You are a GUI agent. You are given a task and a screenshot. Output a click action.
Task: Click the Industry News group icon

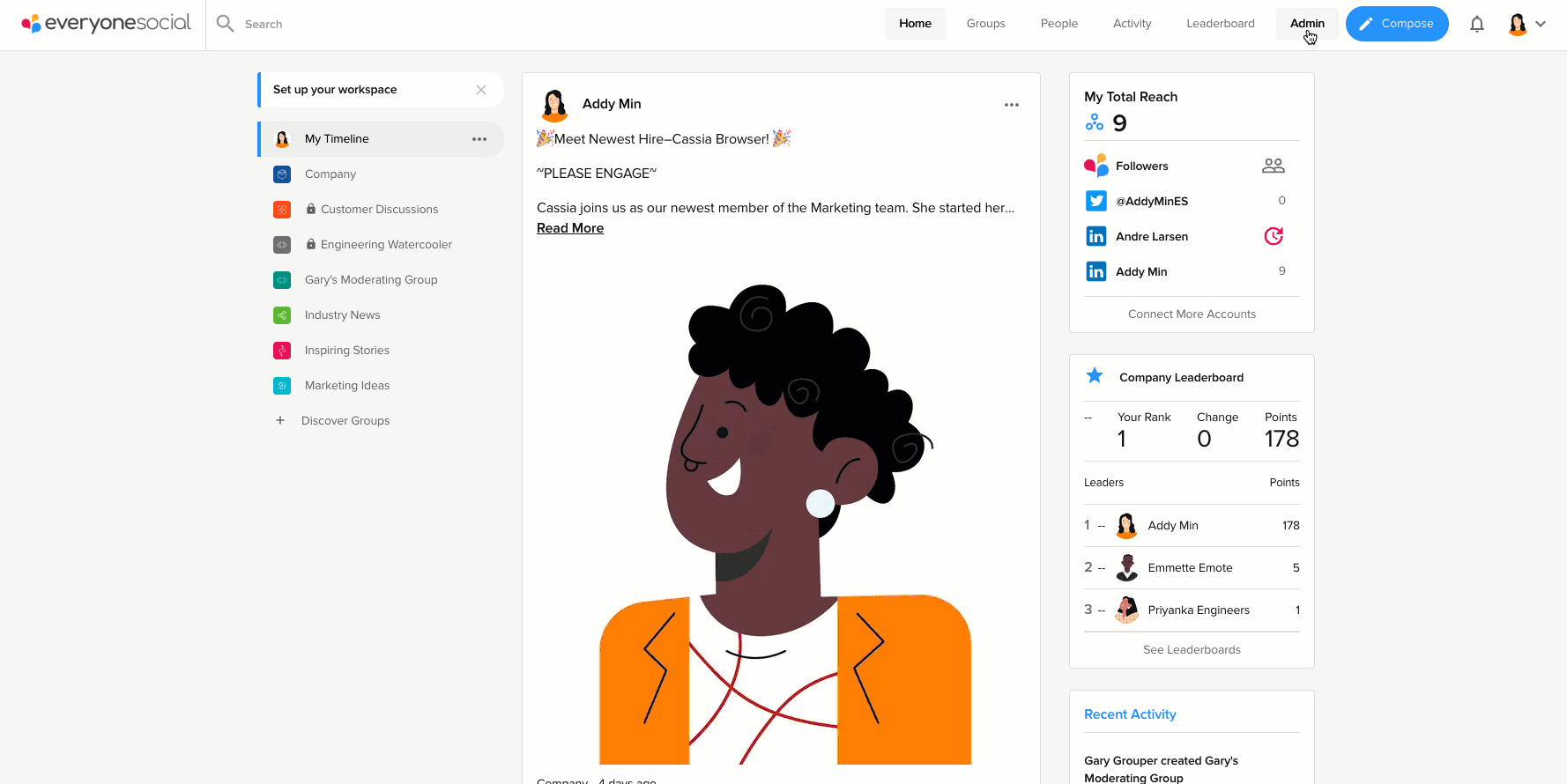[x=282, y=315]
